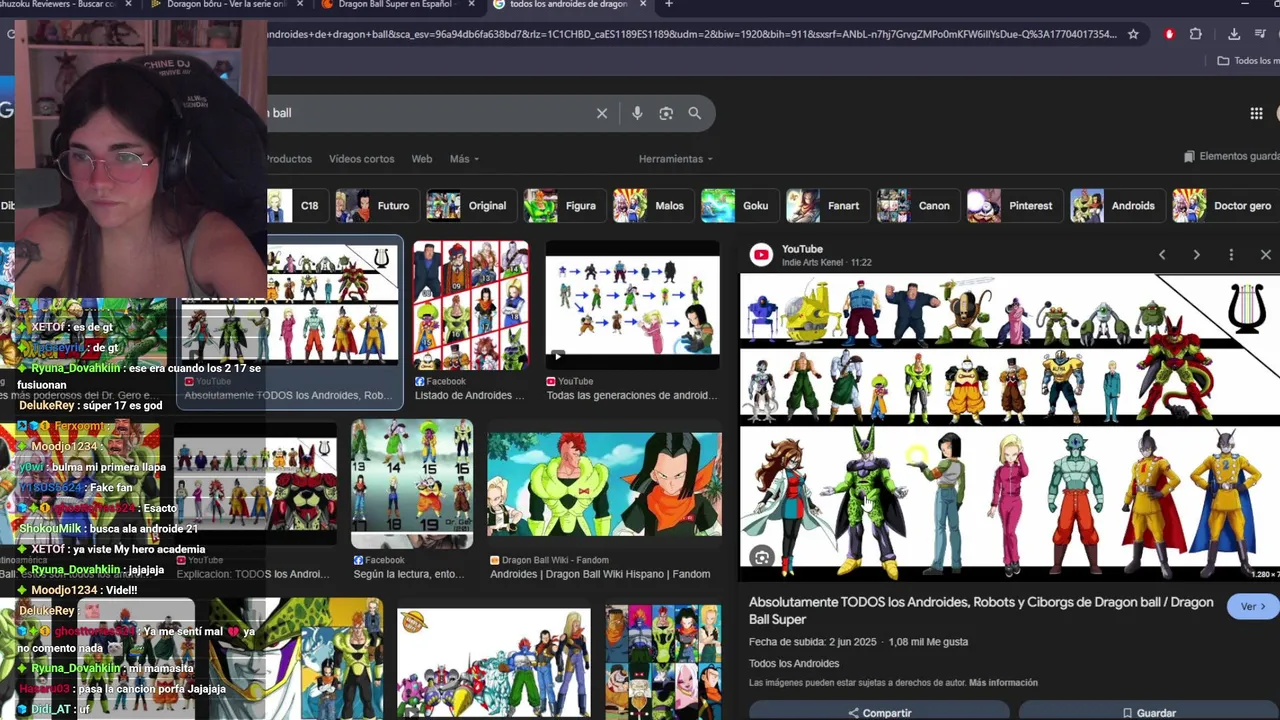Expand the 'Herramientas' tools dropdown
This screenshot has height=720, width=1280.
[676, 159]
